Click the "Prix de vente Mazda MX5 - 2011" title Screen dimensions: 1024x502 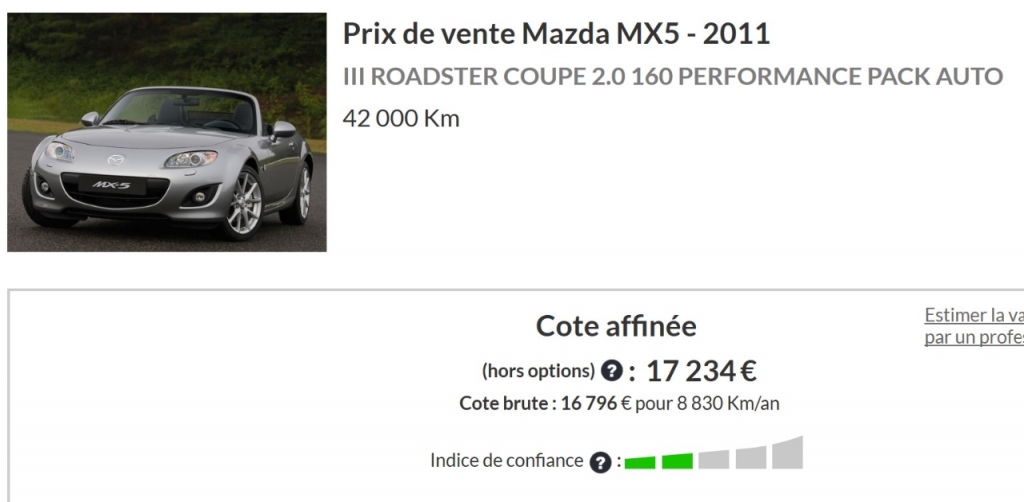pos(556,34)
